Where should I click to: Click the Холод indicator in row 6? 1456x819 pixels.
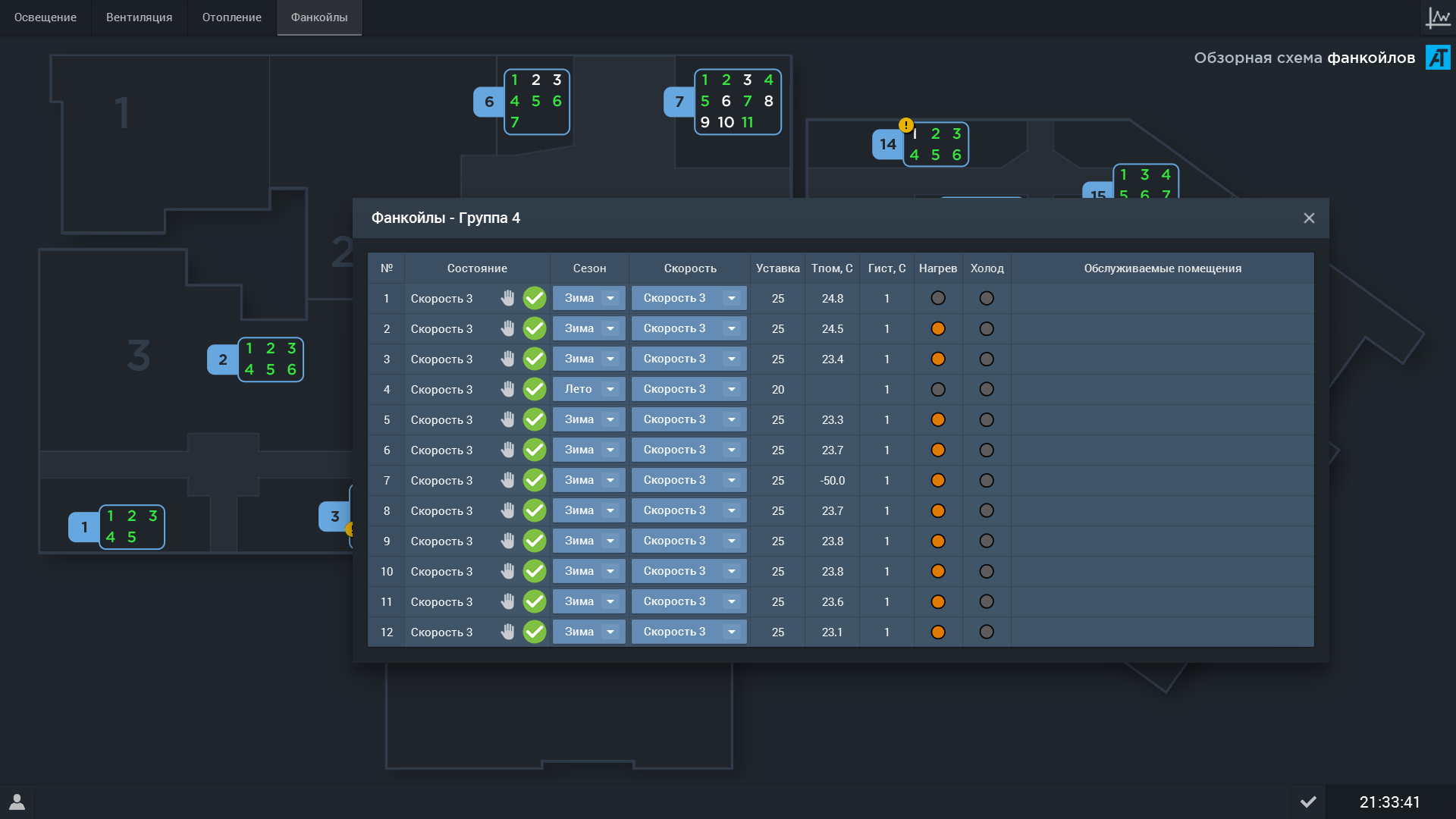point(987,450)
